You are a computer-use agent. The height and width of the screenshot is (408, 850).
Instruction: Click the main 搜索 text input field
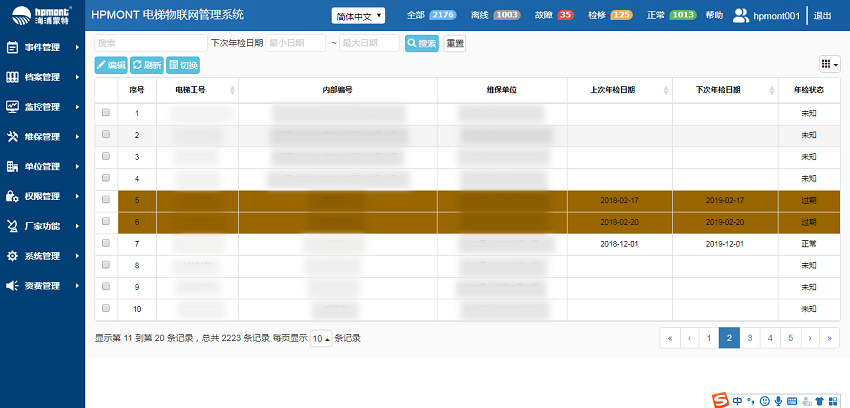pos(150,43)
